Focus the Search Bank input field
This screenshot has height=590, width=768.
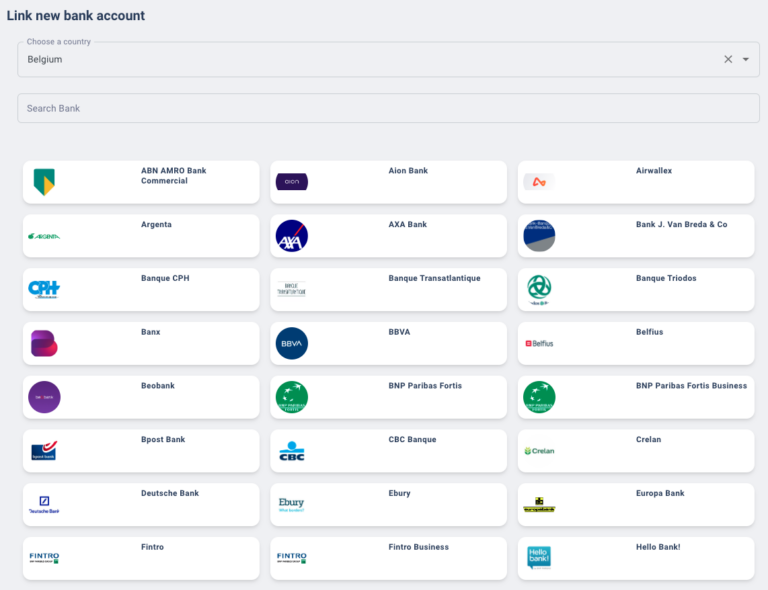[388, 108]
